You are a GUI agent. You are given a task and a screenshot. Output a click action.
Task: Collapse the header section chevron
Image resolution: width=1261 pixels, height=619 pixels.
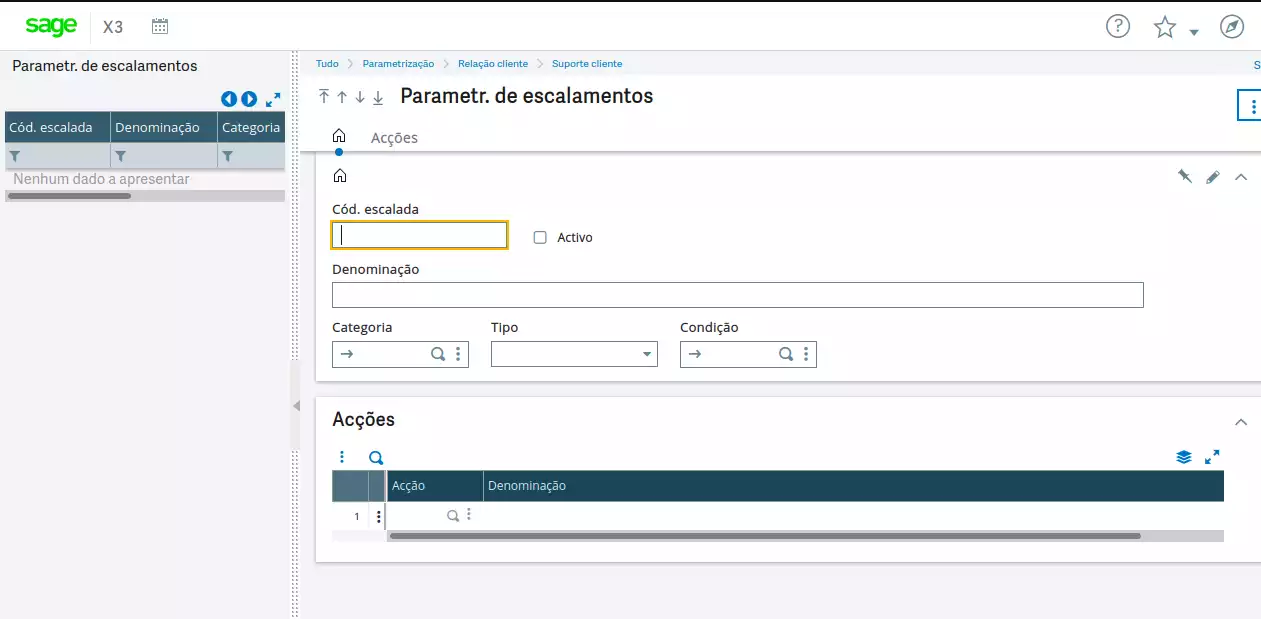(1241, 177)
